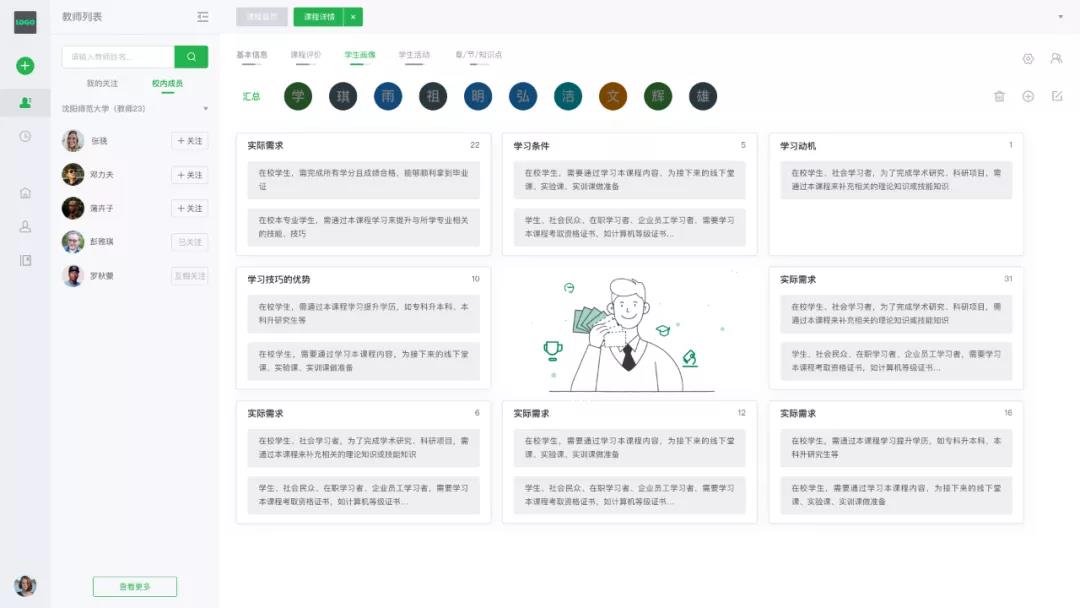Toggle 互相关注 status for 罗秋蕾
Viewport: 1080px width, 608px height.
click(x=189, y=276)
